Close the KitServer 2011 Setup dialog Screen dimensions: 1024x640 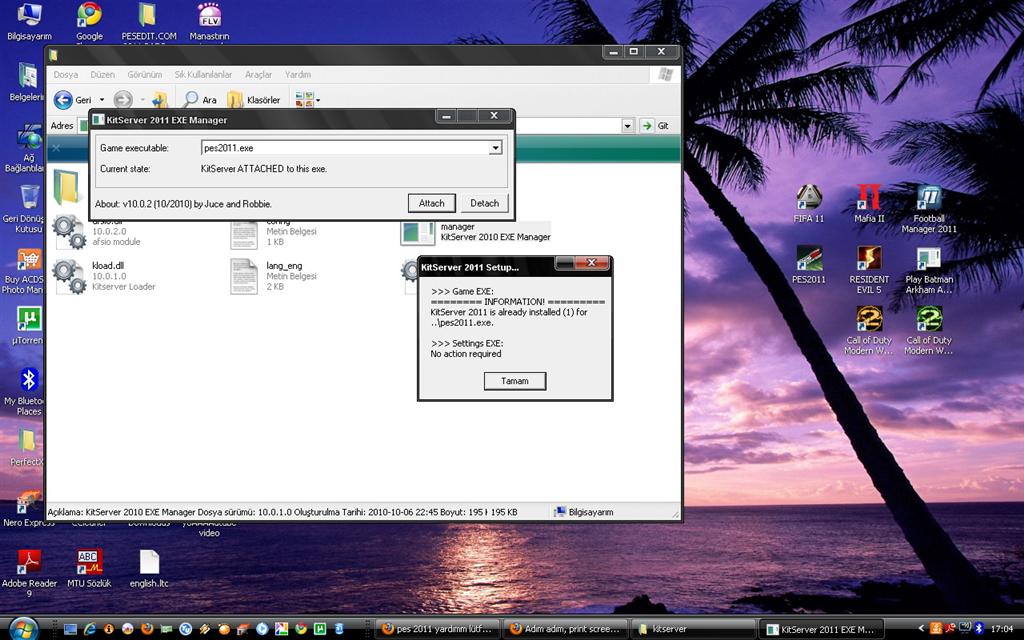click(x=592, y=263)
